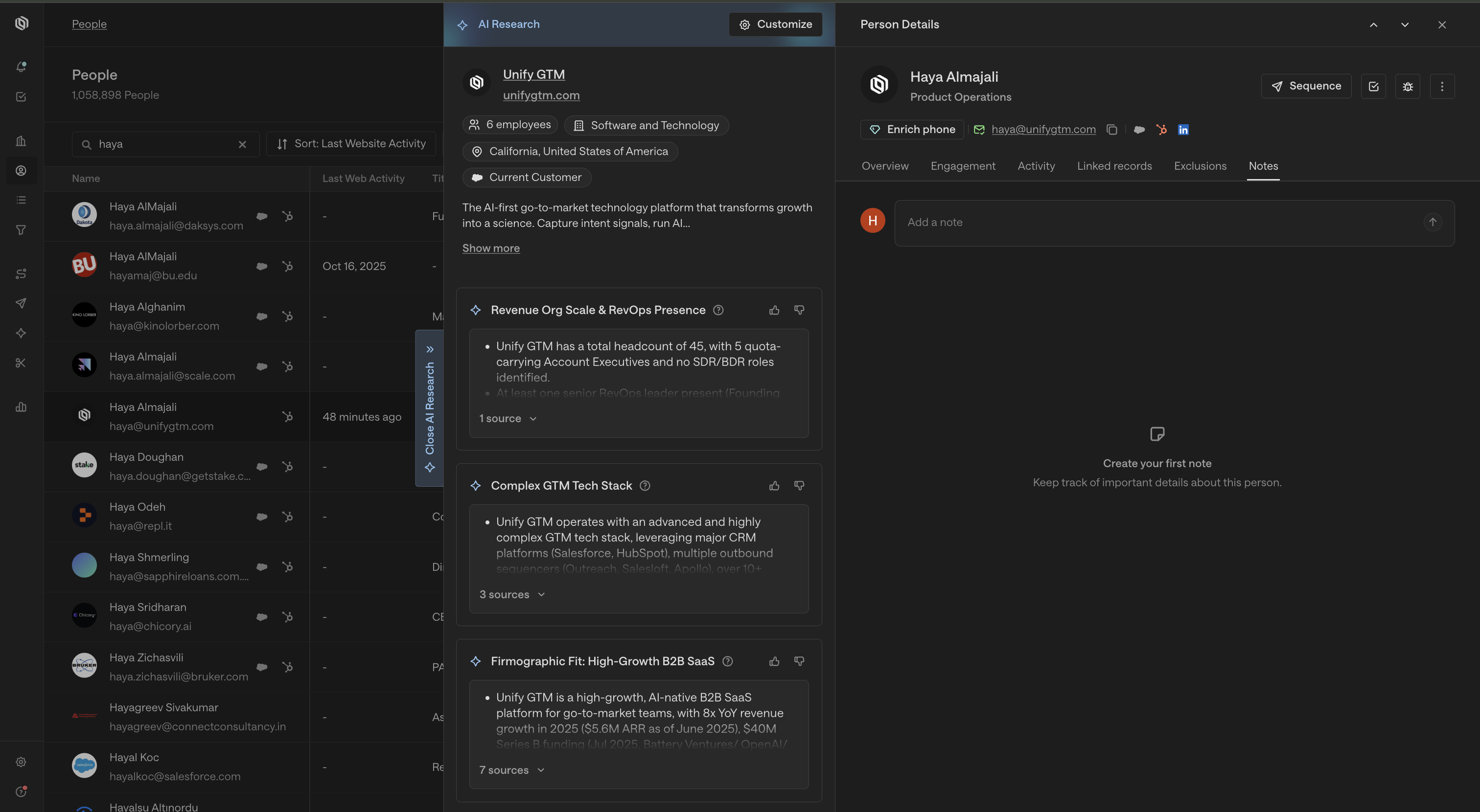Switch to the Engagement tab

tap(963, 166)
